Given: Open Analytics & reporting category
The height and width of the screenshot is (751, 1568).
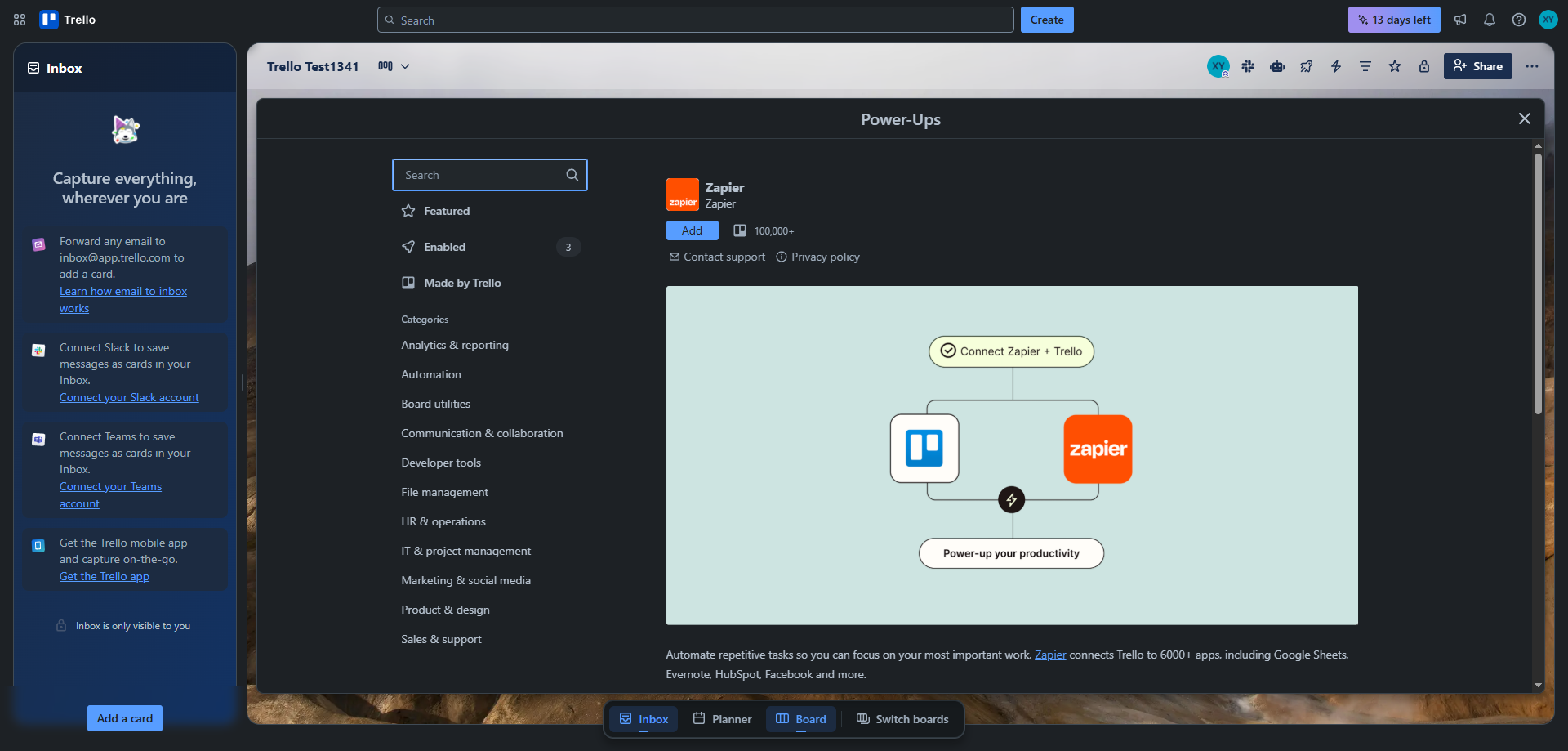Looking at the screenshot, I should 455,345.
